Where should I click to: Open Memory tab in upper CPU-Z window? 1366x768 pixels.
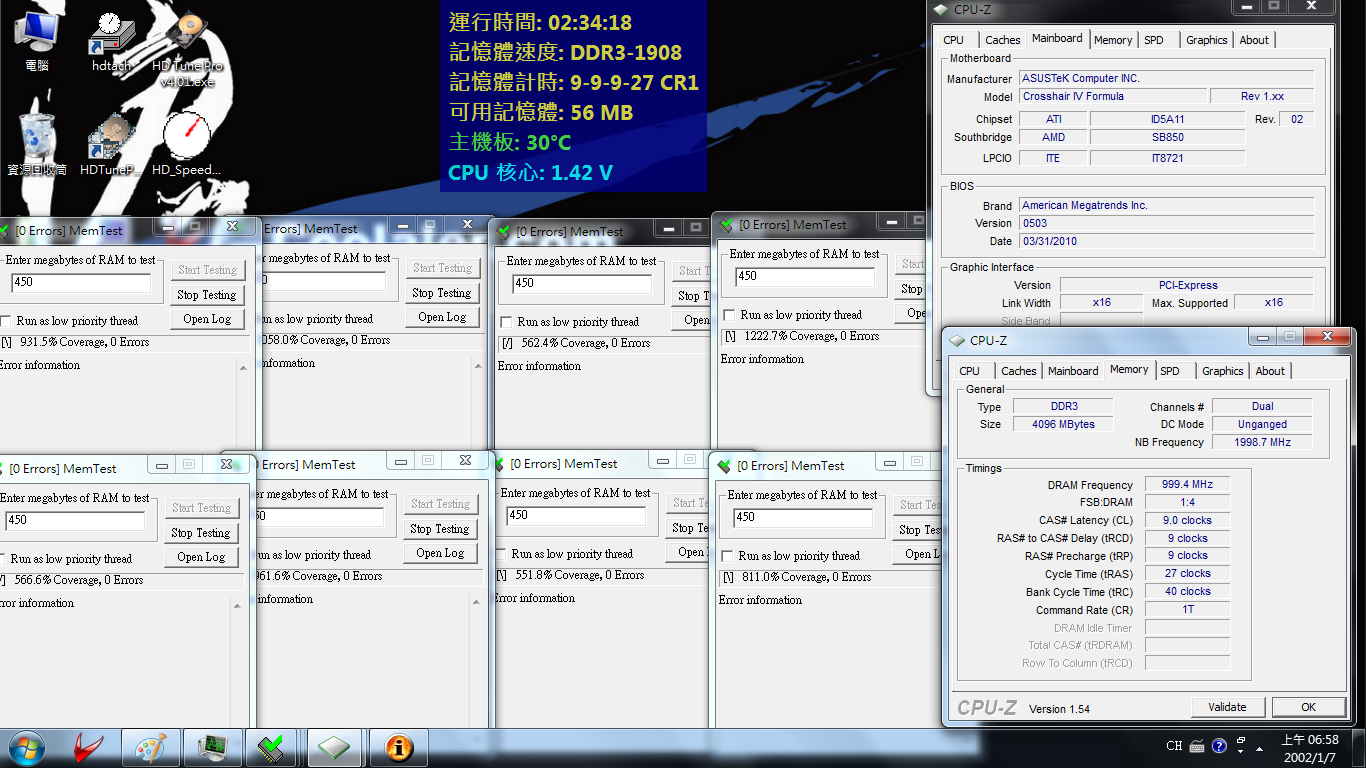click(x=1113, y=40)
